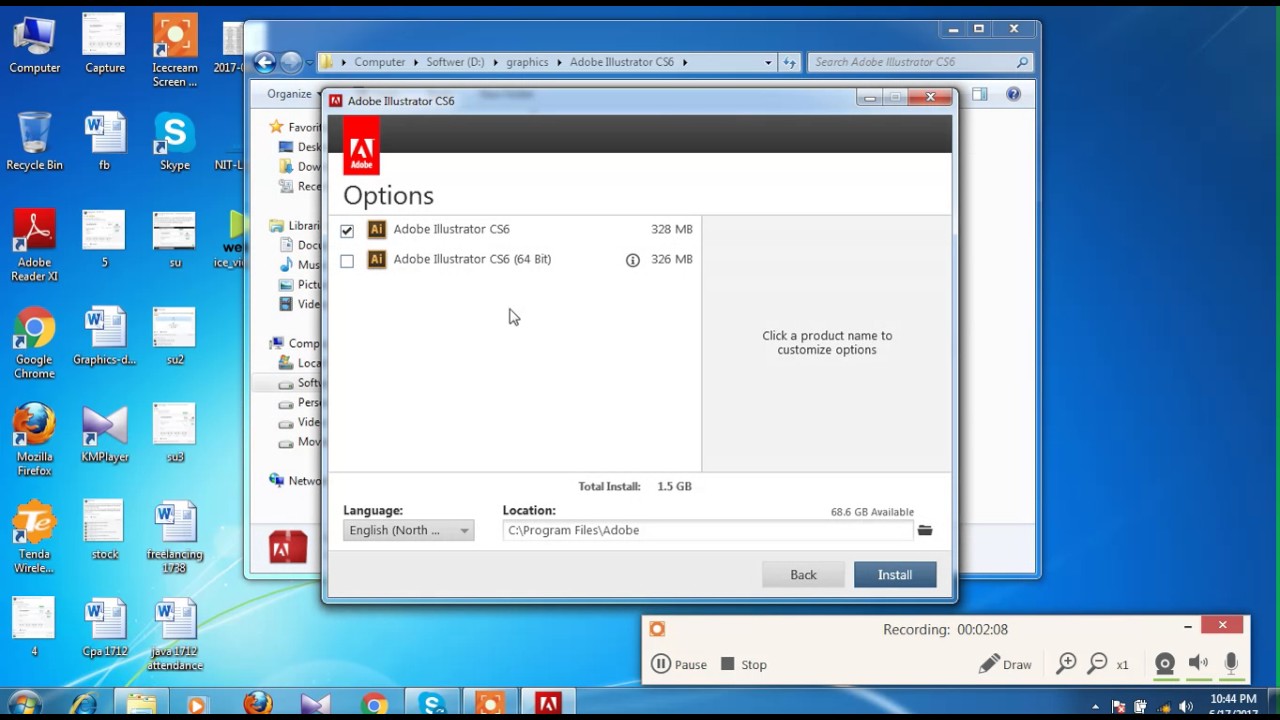1280x720 pixels.
Task: Click the Windows Start button
Action: point(26,706)
